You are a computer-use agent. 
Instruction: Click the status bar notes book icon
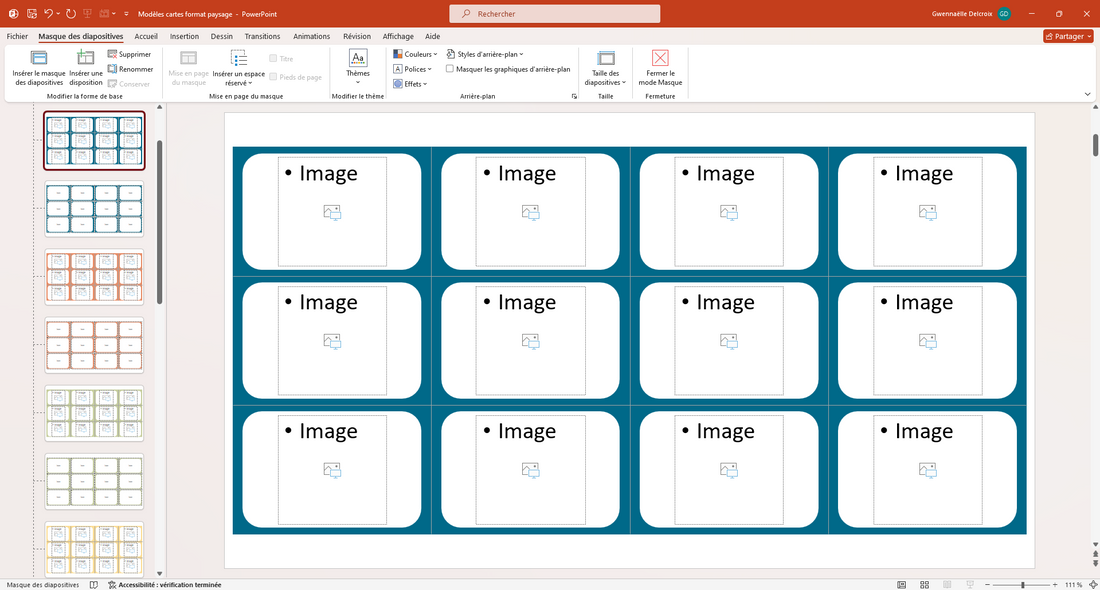(94, 584)
